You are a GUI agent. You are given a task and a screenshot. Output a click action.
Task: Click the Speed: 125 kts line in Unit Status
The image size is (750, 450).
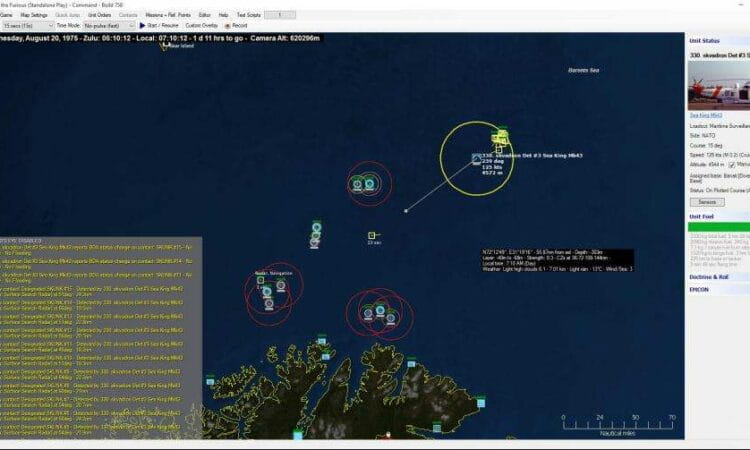pyautogui.click(x=720, y=155)
